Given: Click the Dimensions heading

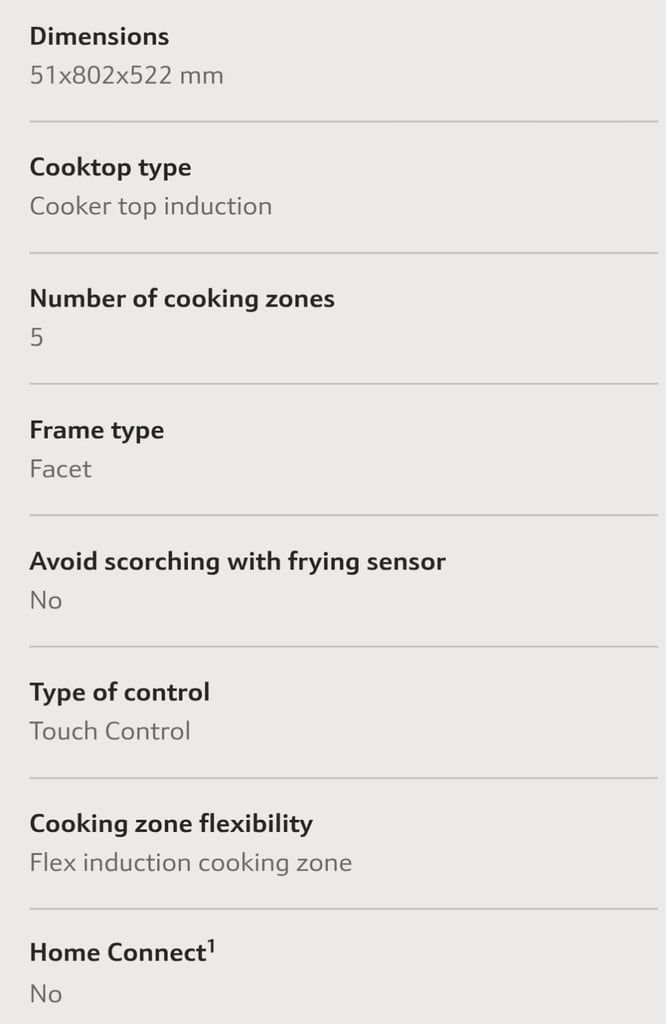Looking at the screenshot, I should (x=99, y=37).
